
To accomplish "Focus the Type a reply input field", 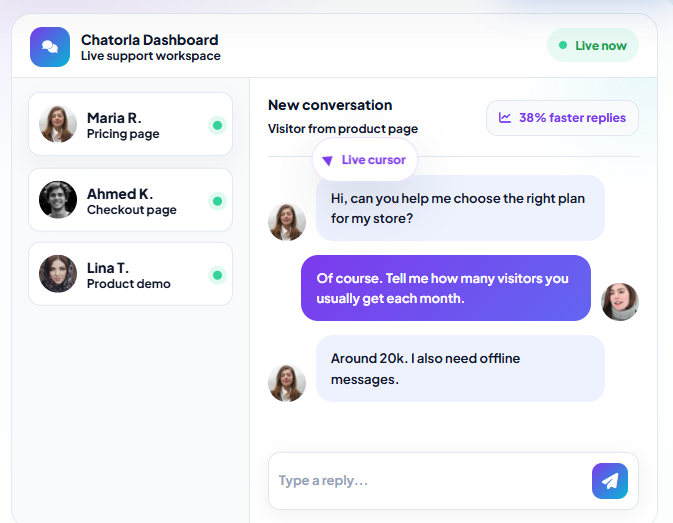I will tap(430, 481).
